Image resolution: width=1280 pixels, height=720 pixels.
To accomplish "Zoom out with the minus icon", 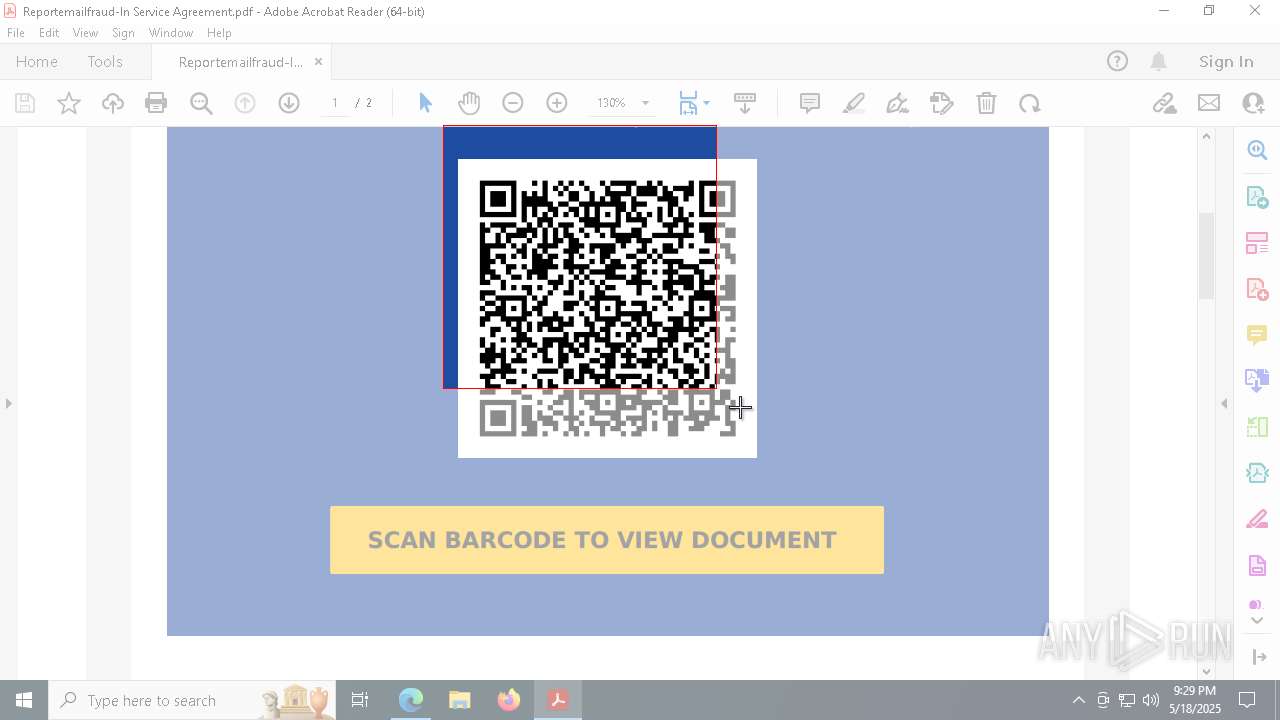I will [x=513, y=103].
